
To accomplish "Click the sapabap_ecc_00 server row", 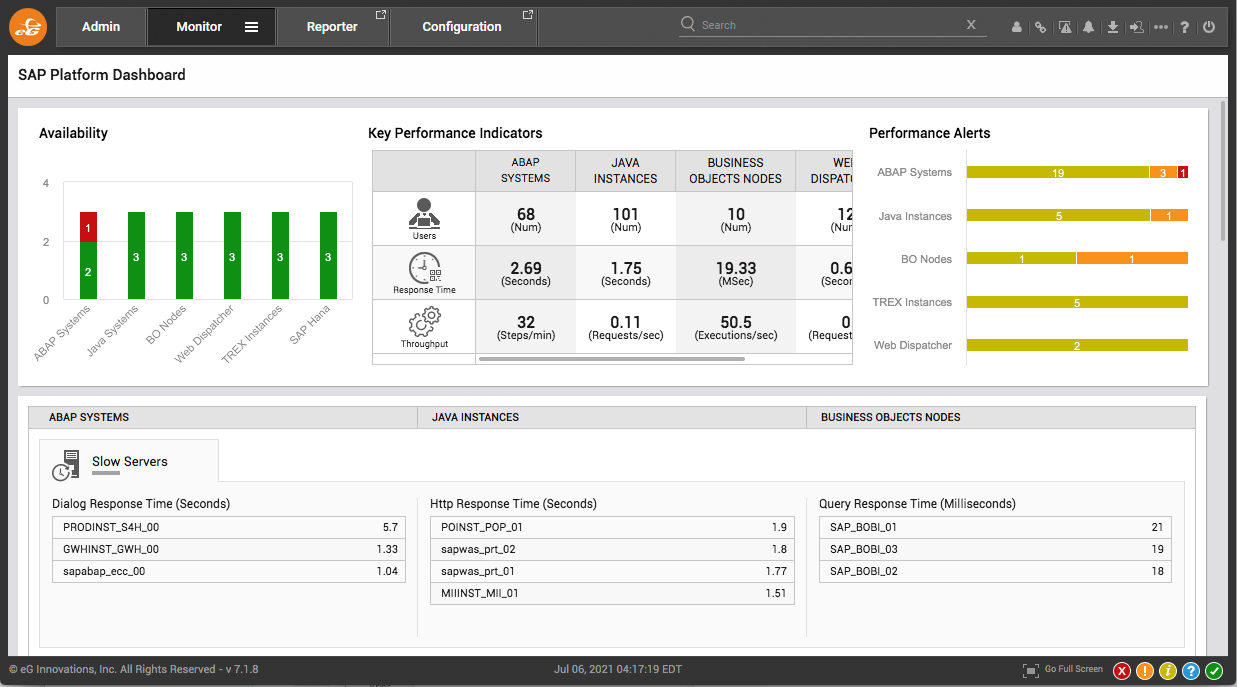I will coord(229,571).
